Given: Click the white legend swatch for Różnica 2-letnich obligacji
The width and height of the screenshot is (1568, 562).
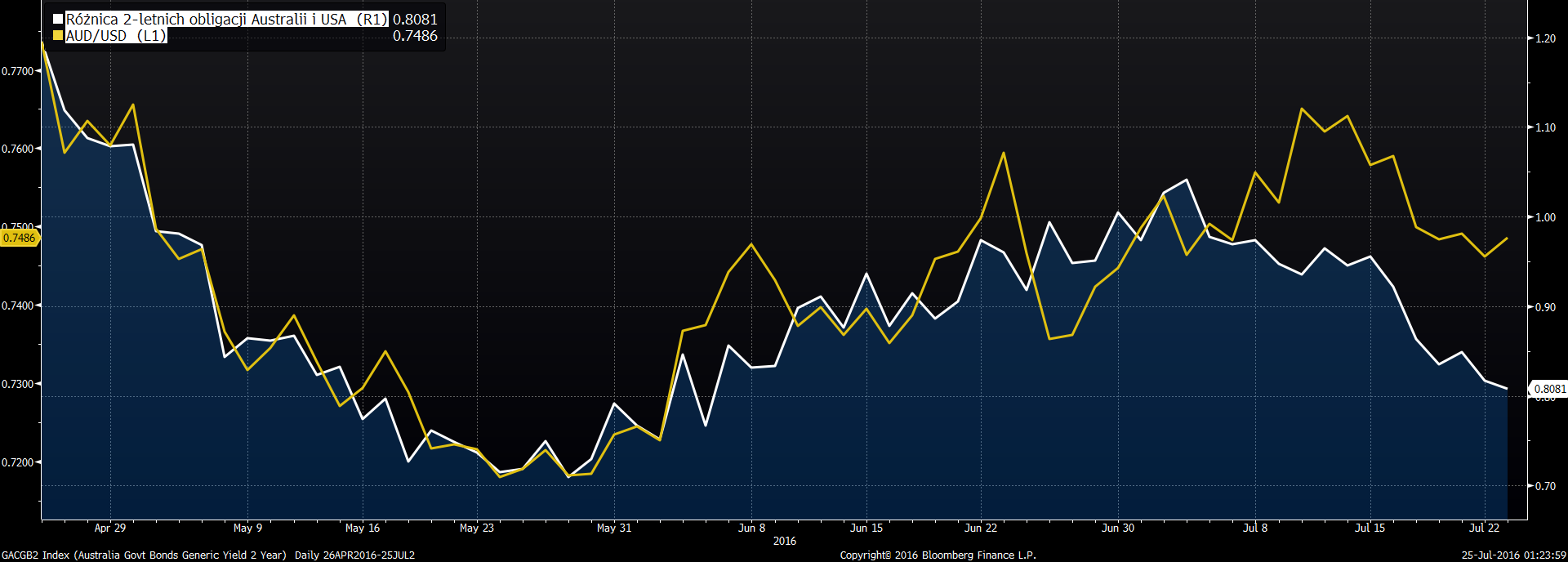Looking at the screenshot, I should coord(58,19).
